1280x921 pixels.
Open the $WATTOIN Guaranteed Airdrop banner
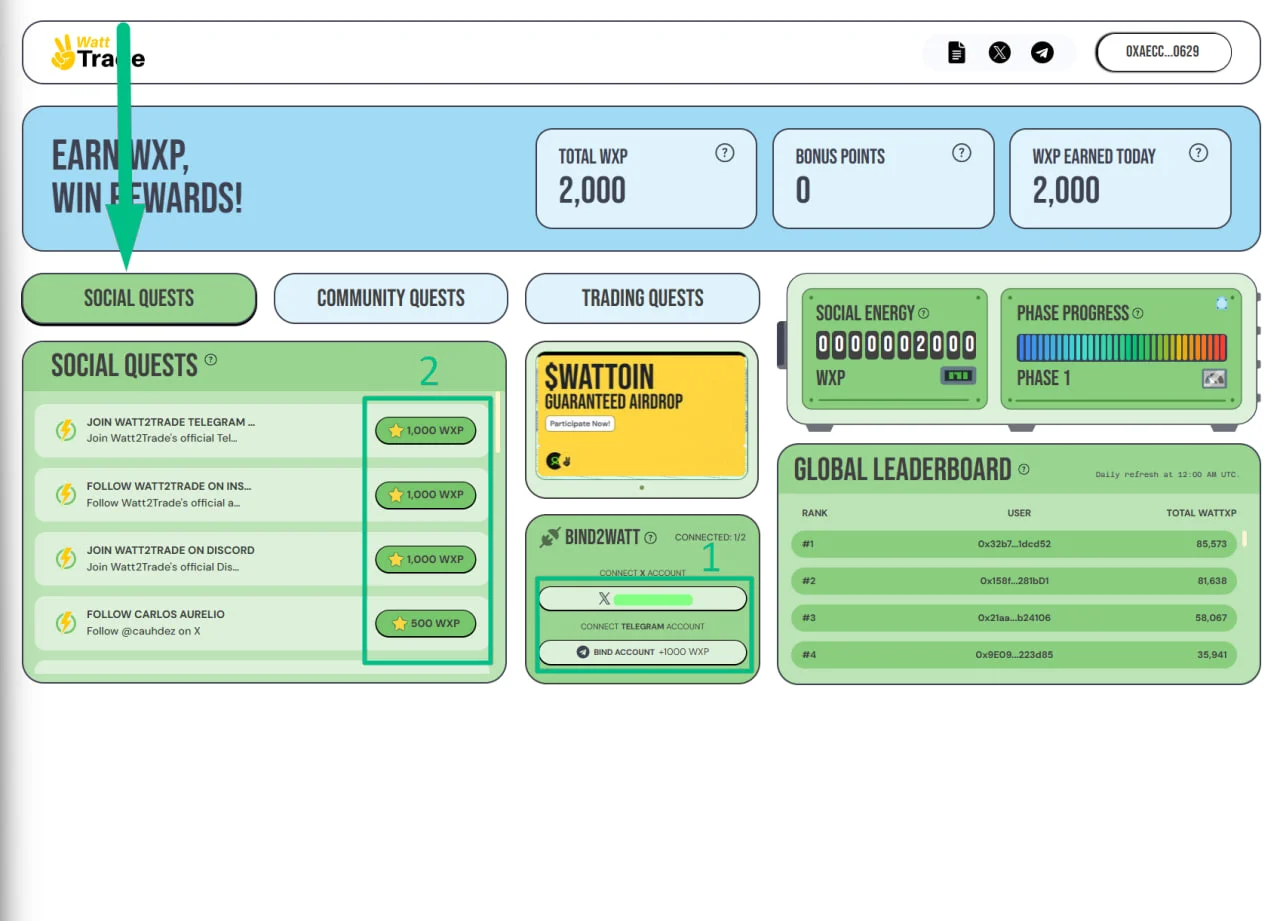click(642, 415)
